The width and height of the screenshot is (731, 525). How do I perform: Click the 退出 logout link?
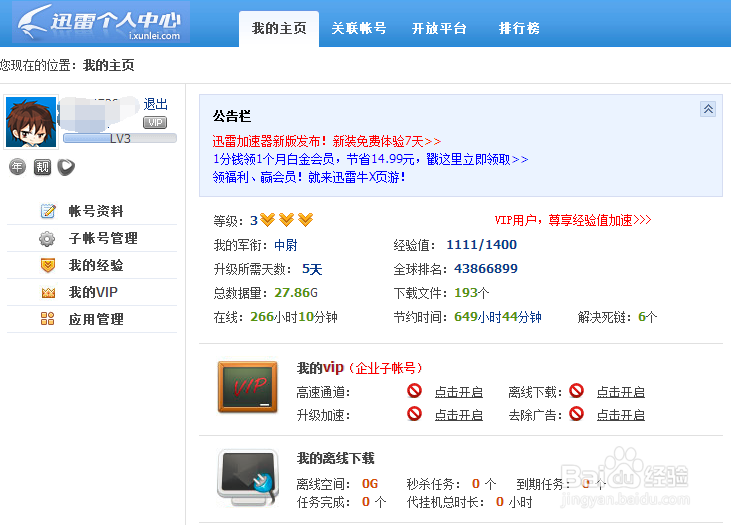[155, 104]
